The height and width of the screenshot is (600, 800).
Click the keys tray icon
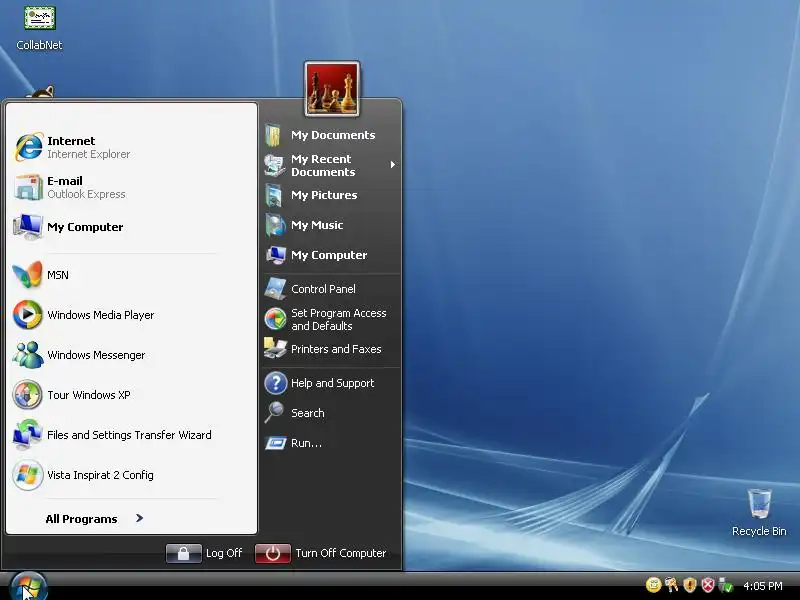tap(671, 585)
